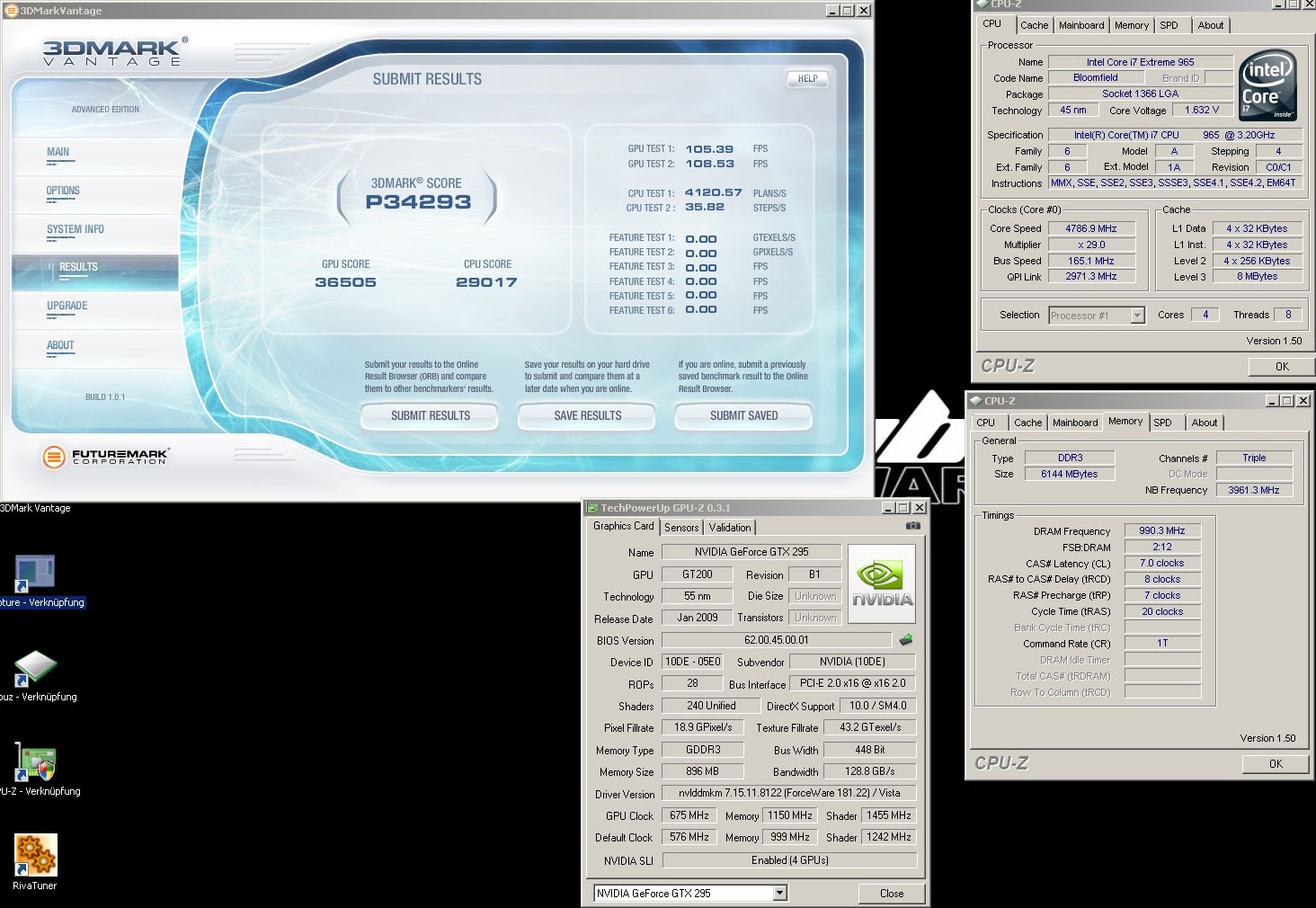Image resolution: width=1316 pixels, height=908 pixels.
Task: Click the 3DMark Vantage title bar icon
Action: (x=11, y=11)
